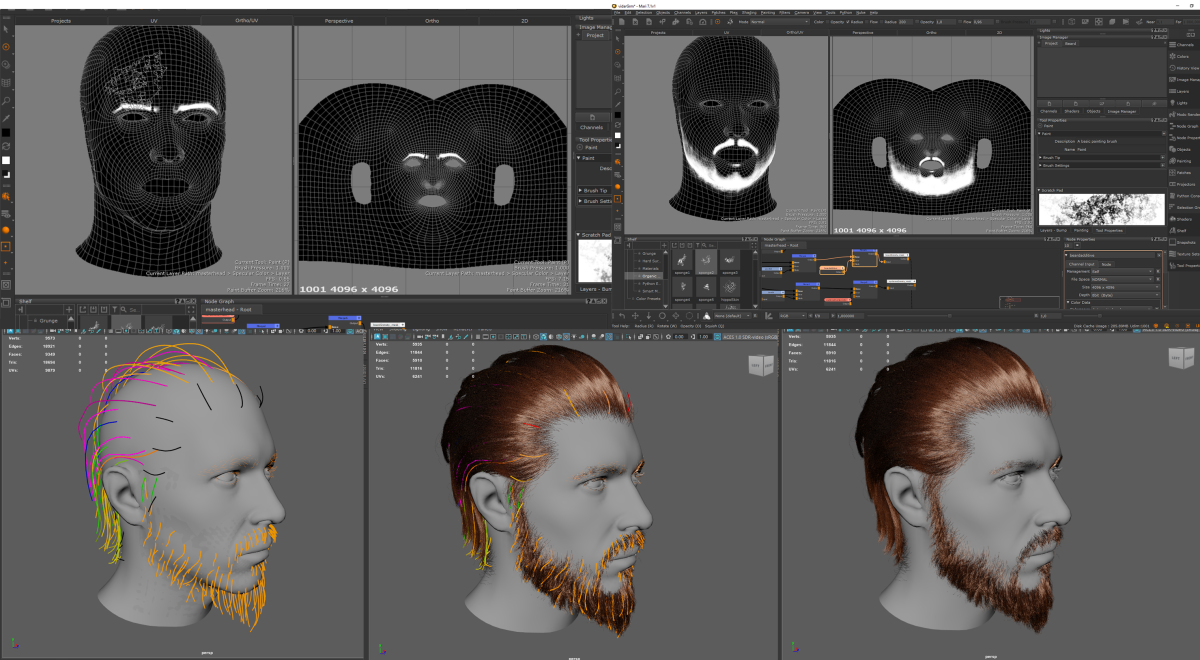Select Organic category in Shelf tree
1200x660 pixels.
649,276
